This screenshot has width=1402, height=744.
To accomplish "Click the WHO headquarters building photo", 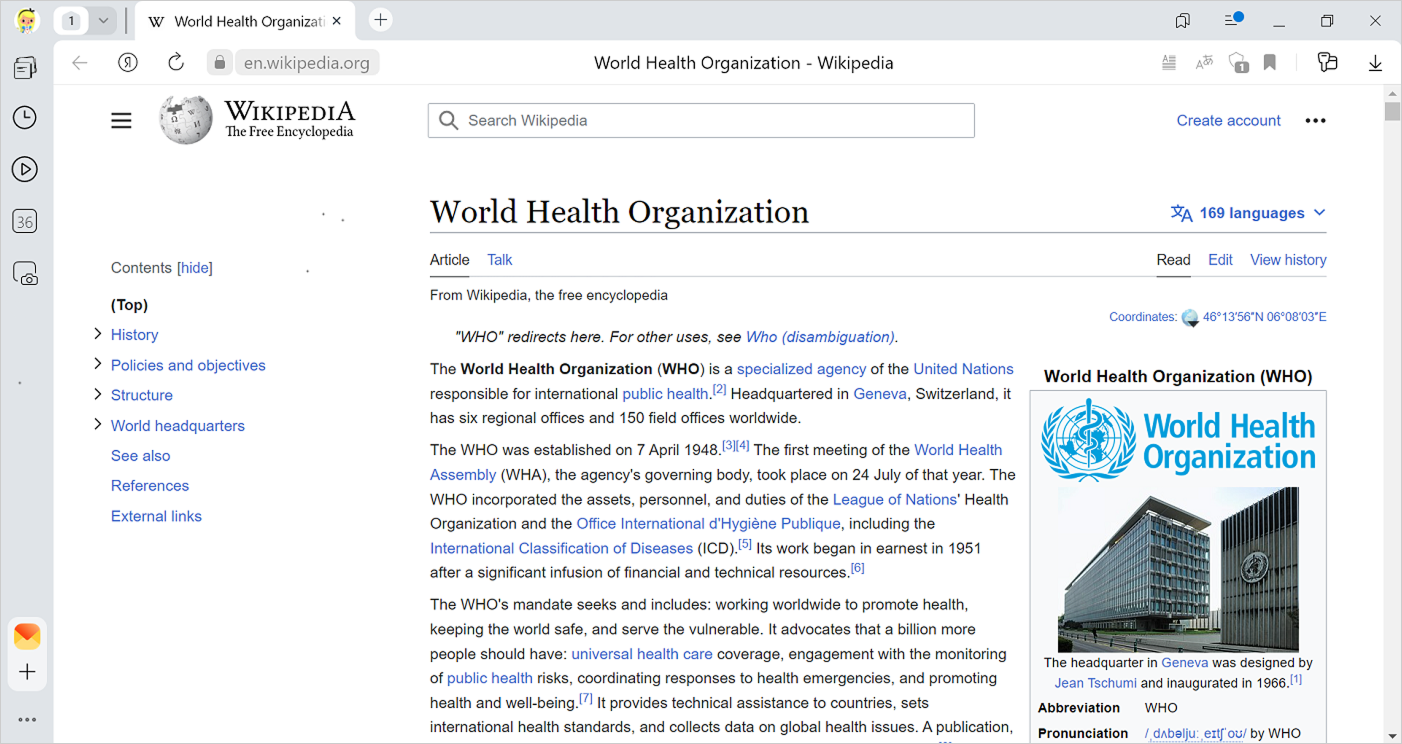I will (1178, 569).
